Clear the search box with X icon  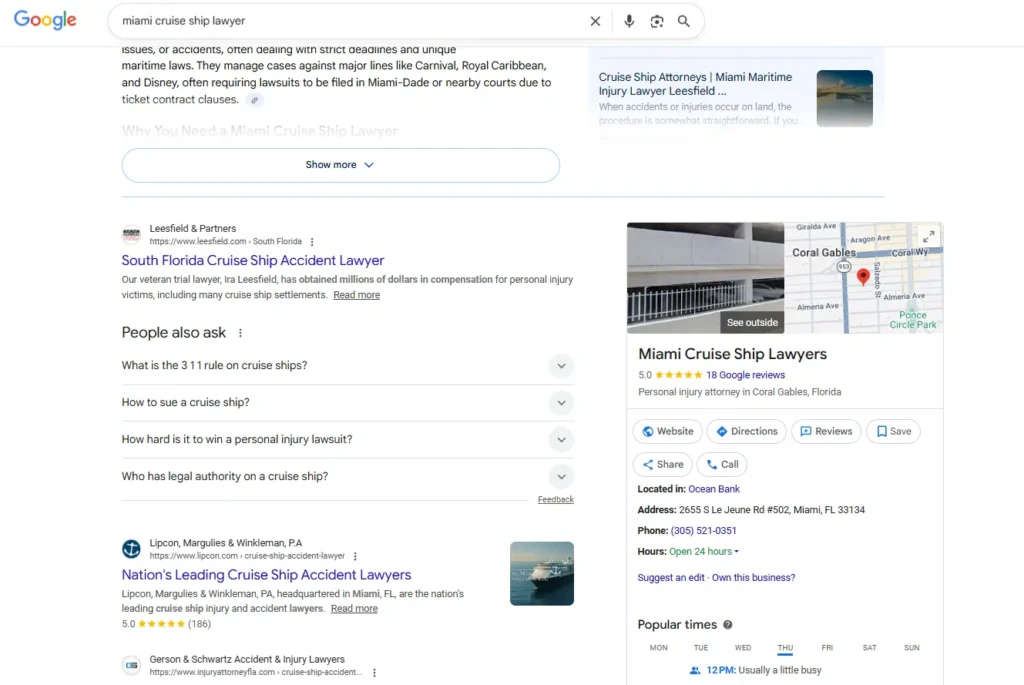595,21
